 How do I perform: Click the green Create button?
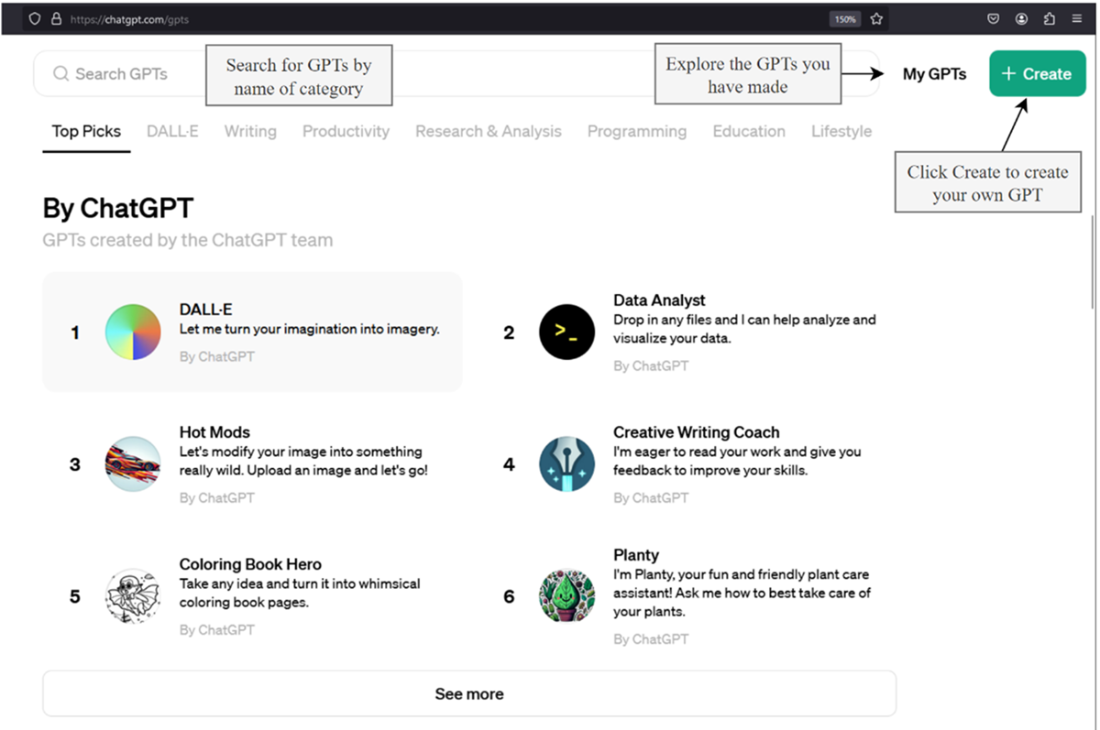click(1038, 74)
